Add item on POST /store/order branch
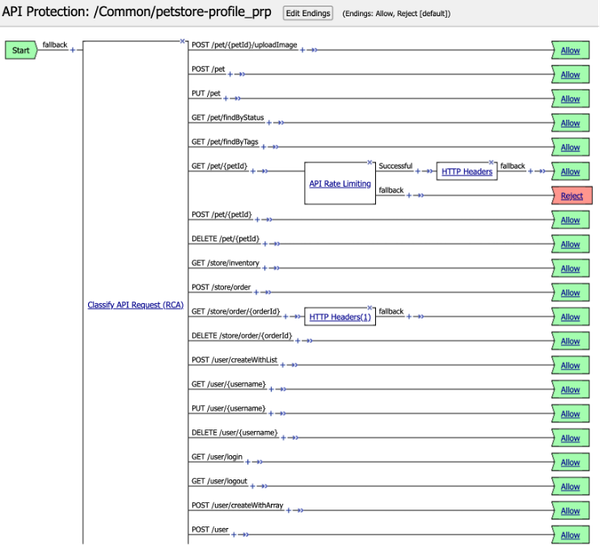This screenshot has width=600, height=545. click(256, 292)
